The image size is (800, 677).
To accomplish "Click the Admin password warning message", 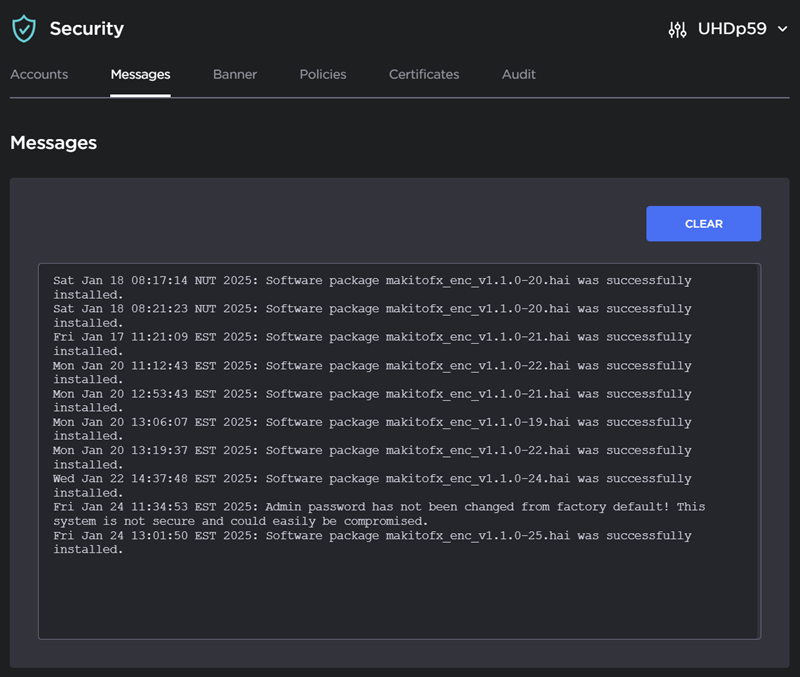I will tap(378, 514).
